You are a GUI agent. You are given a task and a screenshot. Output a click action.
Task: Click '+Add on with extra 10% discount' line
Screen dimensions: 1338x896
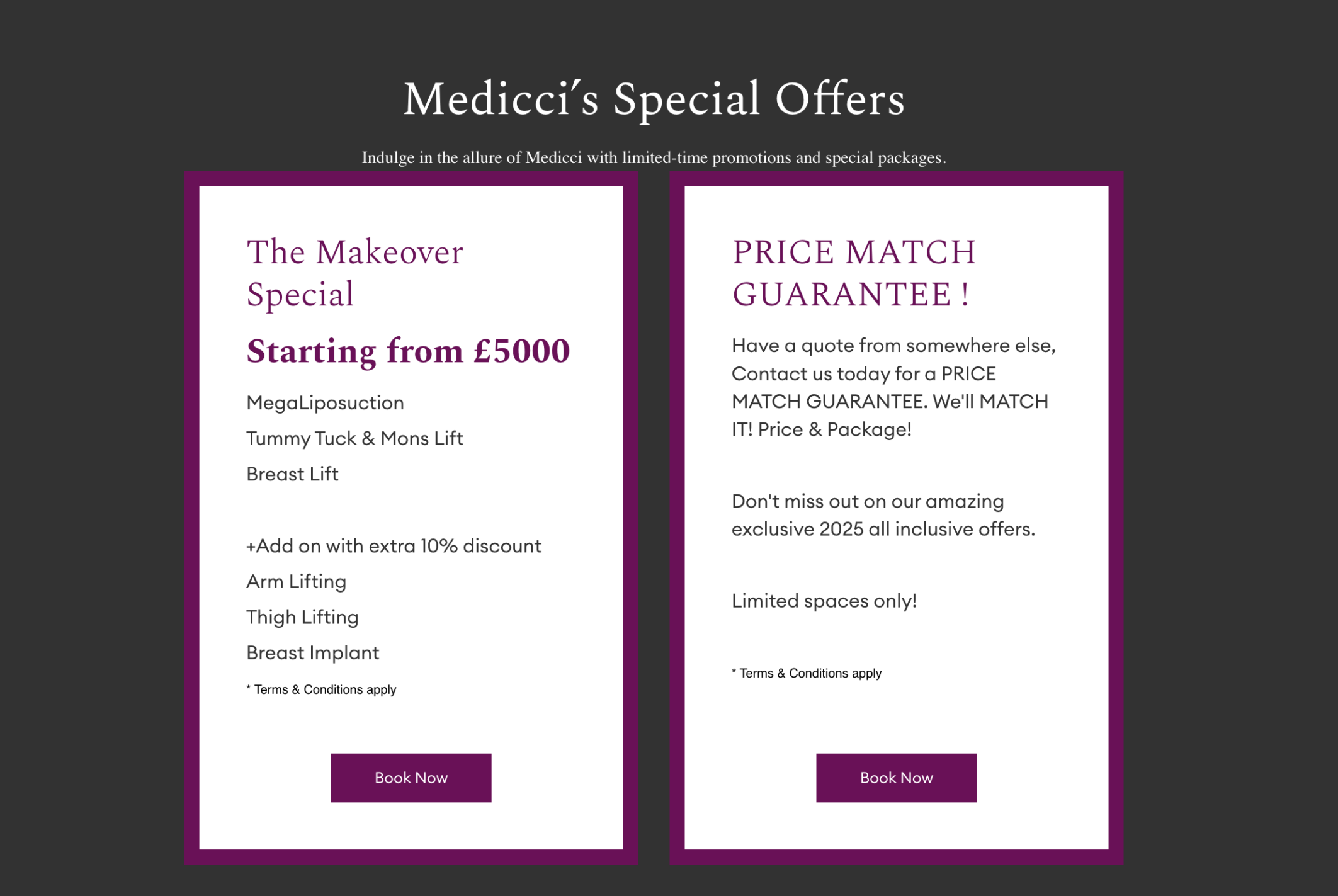point(394,545)
